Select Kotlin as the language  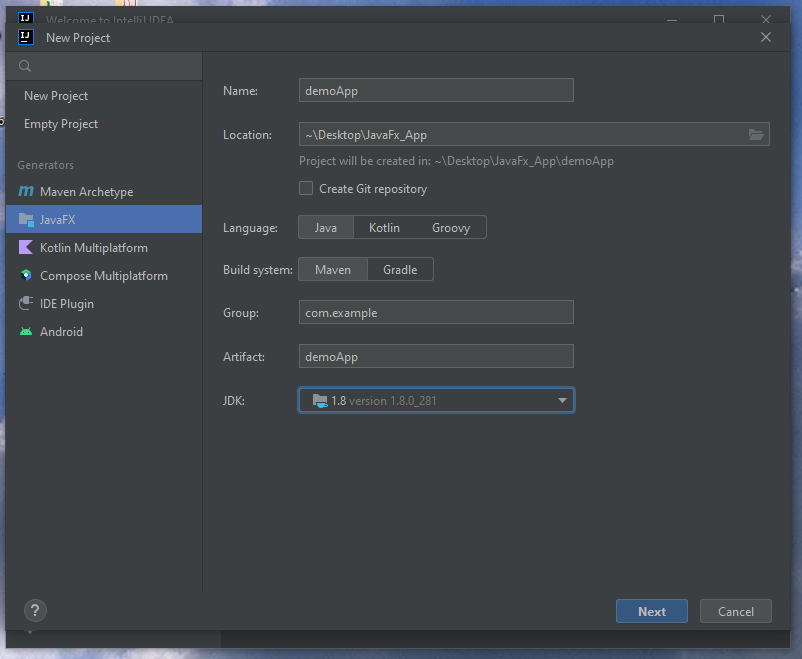pos(384,227)
